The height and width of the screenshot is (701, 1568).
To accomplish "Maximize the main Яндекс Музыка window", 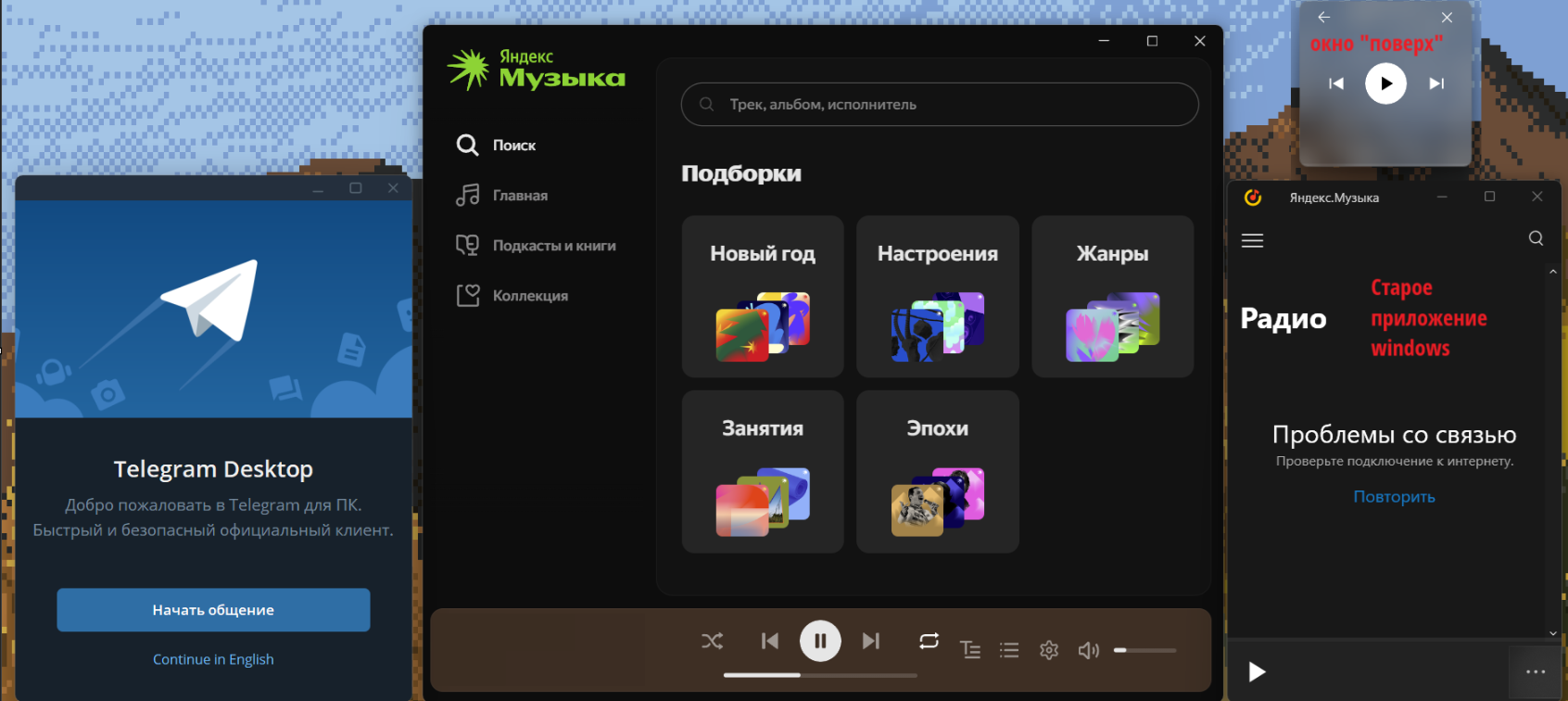I will (1152, 41).
